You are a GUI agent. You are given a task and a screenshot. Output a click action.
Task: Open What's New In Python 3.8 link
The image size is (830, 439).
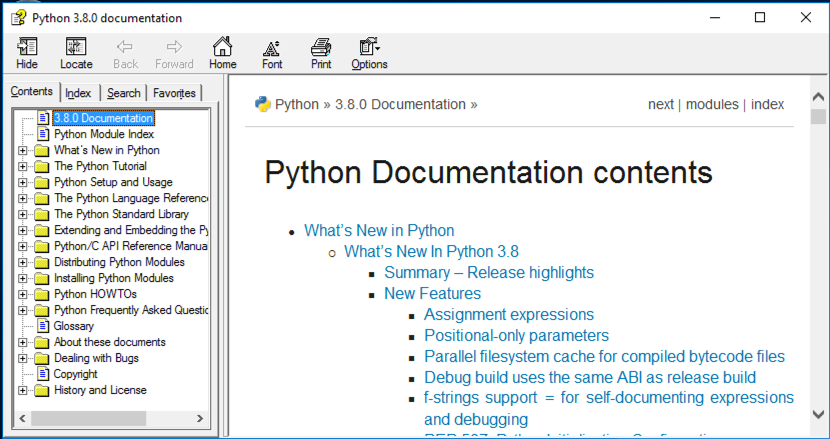[x=431, y=251]
